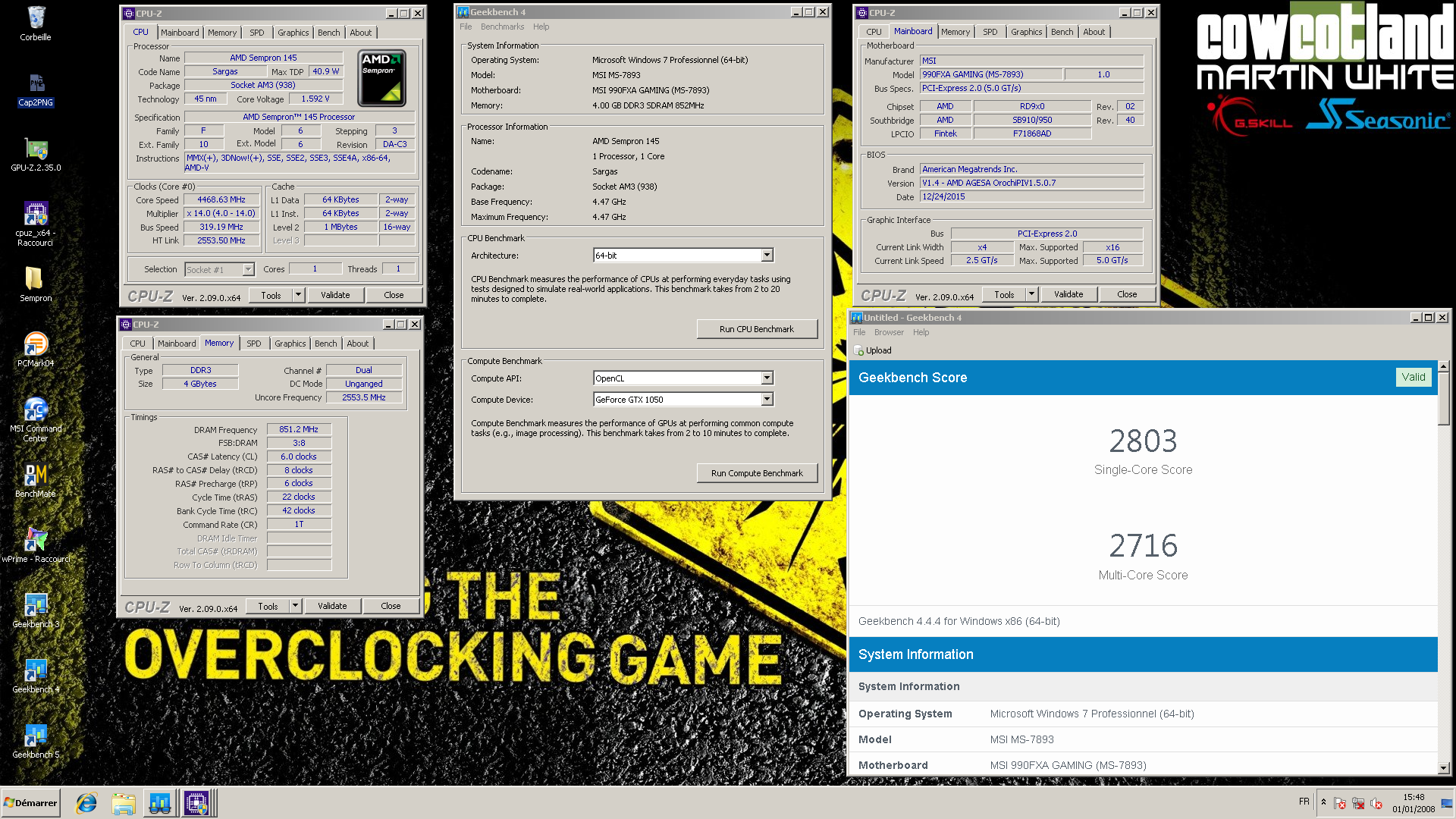Click the tray action center flag icon
This screenshot has height=819, width=1456.
pos(1340,803)
